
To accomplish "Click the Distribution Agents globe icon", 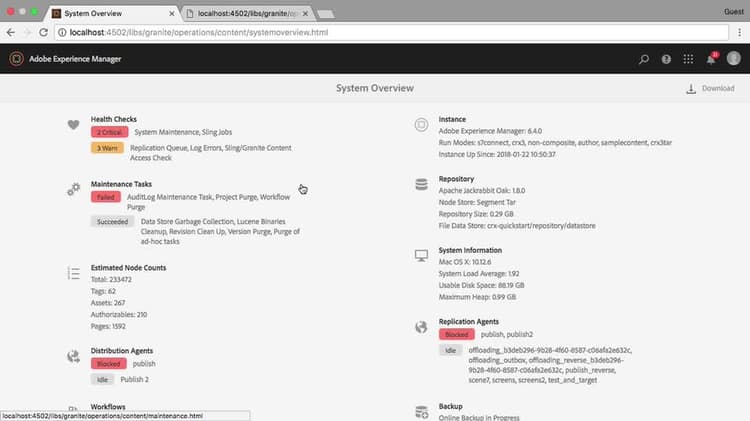I will [73, 356].
